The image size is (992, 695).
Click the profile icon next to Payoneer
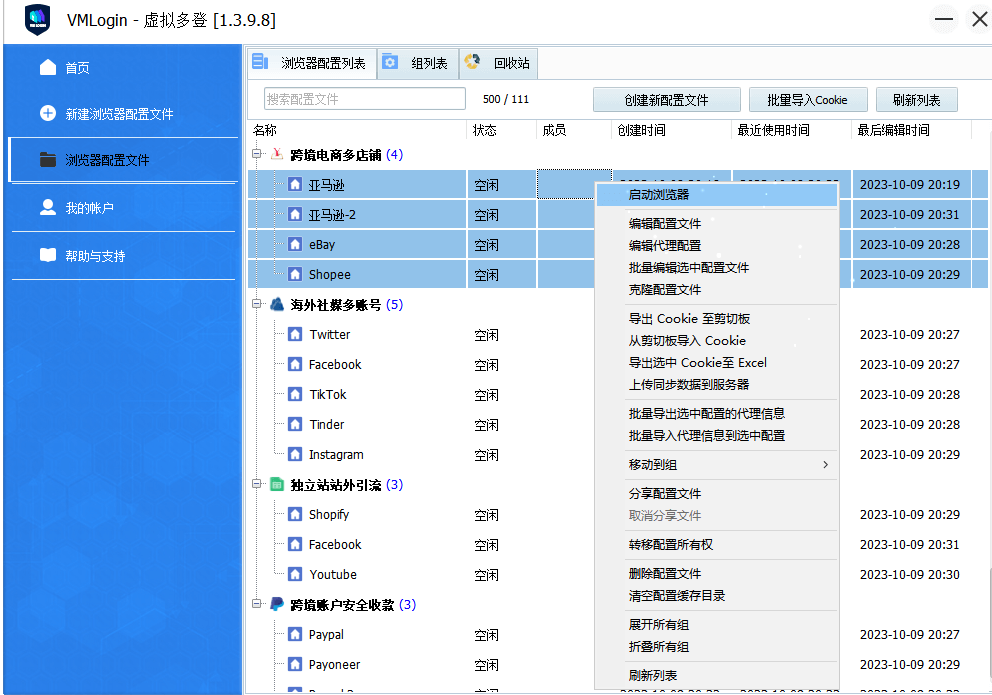click(295, 664)
